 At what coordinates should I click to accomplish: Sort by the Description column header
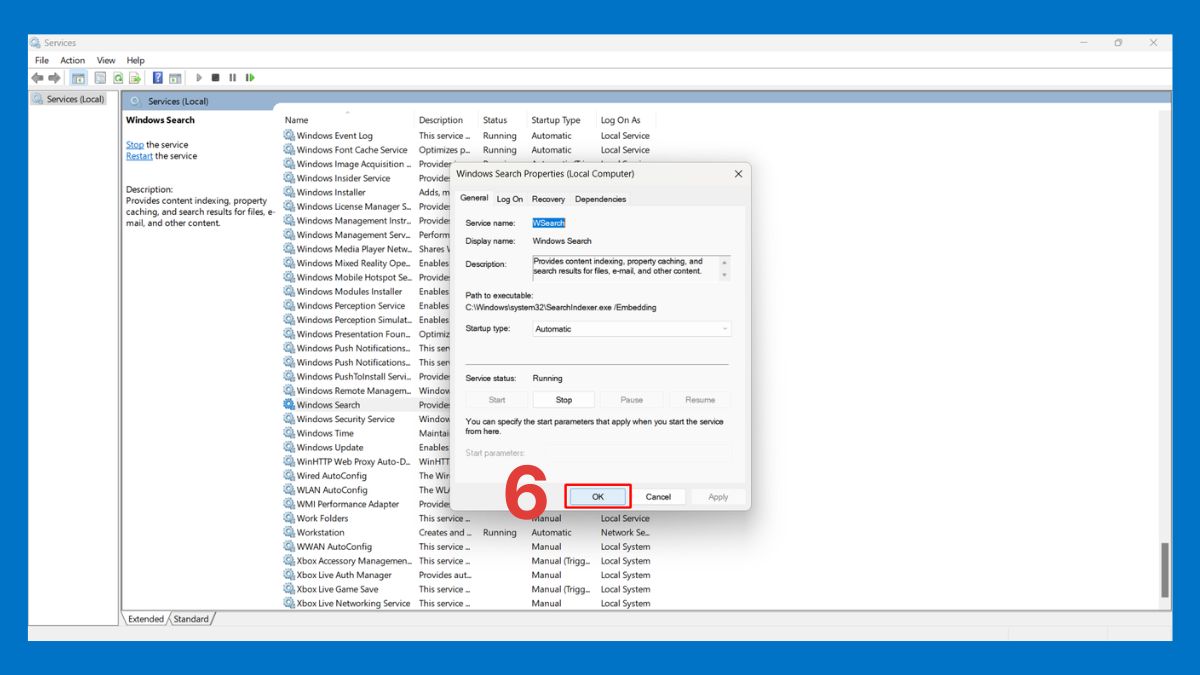(x=446, y=120)
